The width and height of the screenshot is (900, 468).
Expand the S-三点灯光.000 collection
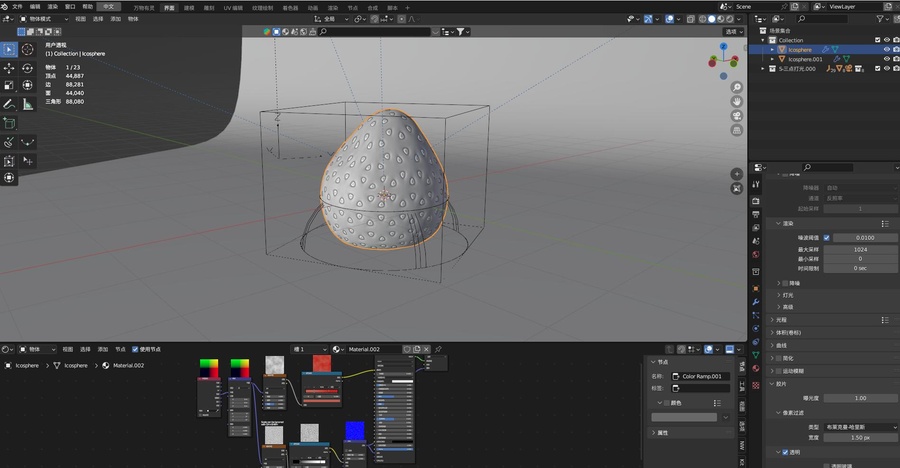[x=763, y=69]
